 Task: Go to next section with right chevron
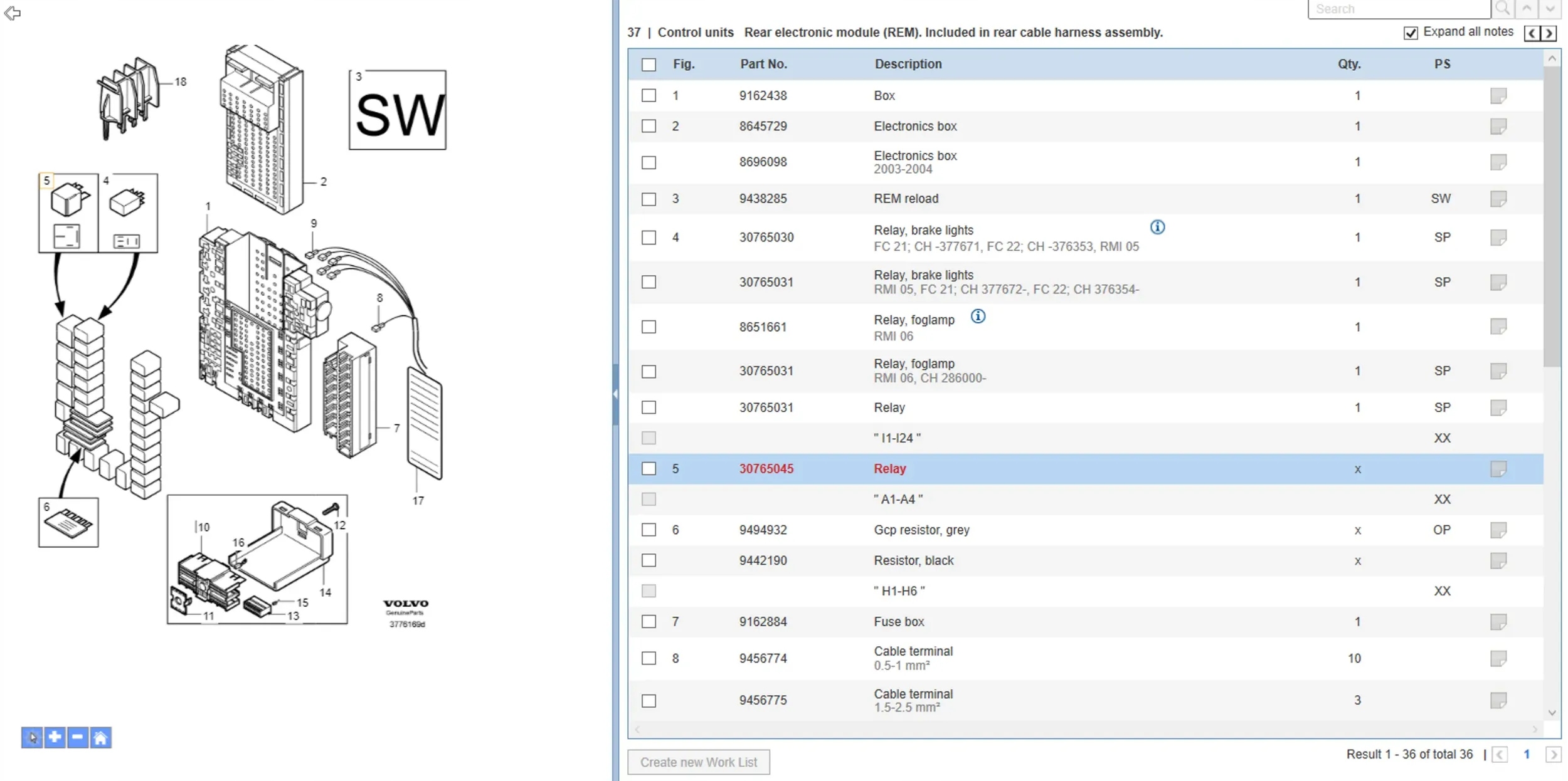pos(1550,33)
